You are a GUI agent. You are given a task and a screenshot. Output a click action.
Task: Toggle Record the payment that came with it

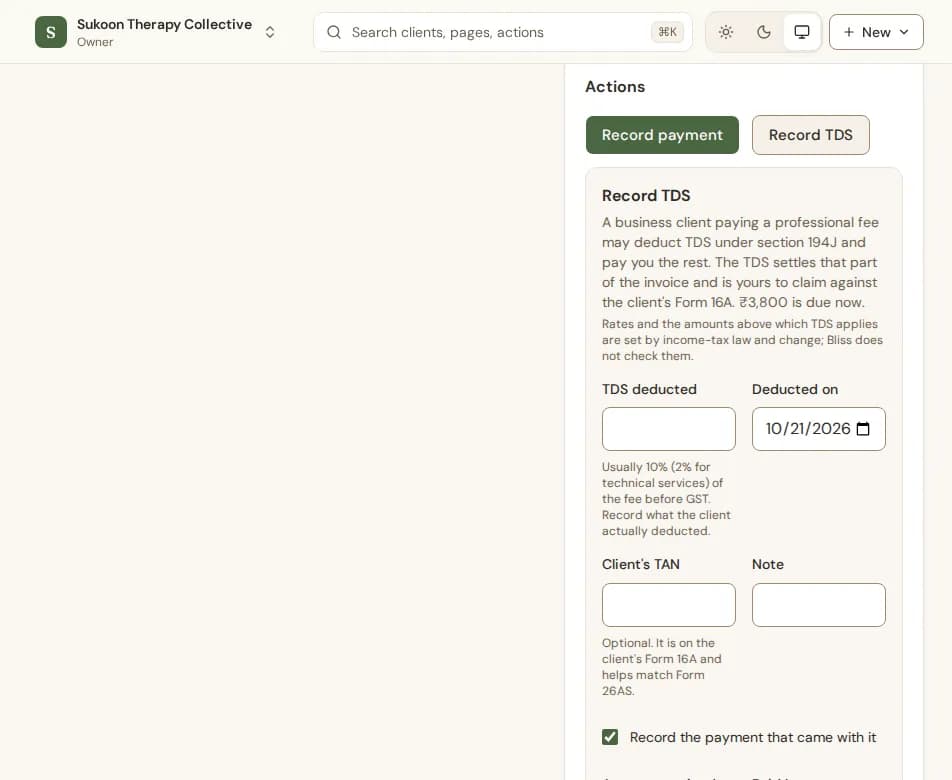(x=610, y=737)
